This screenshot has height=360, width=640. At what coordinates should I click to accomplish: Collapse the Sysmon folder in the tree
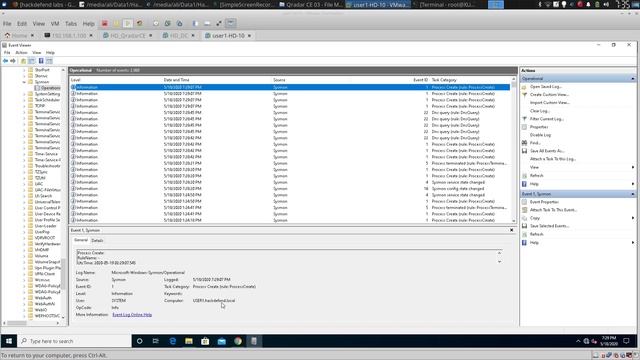click(x=24, y=82)
